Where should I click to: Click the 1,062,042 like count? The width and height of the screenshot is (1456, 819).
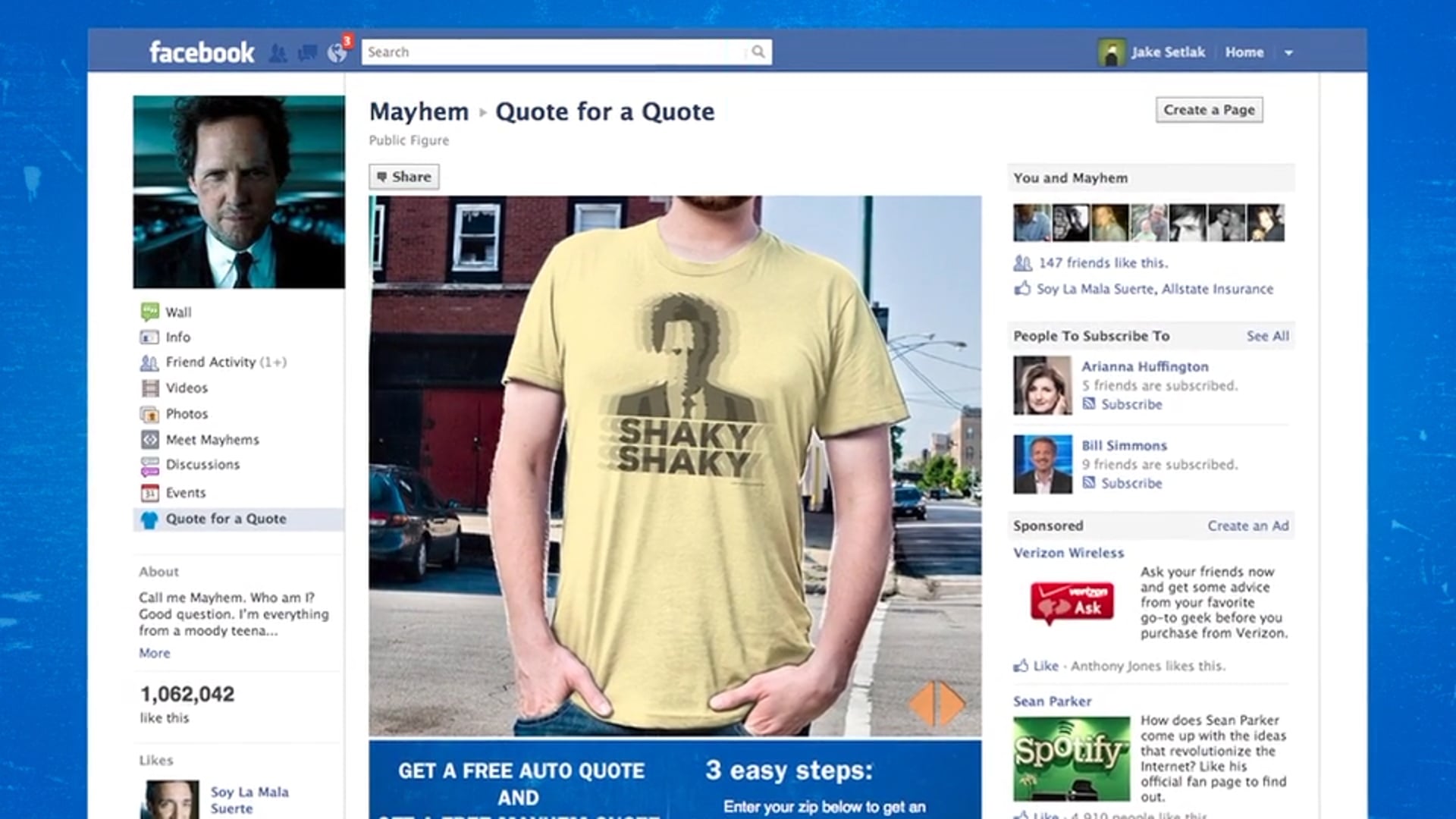pos(187,694)
